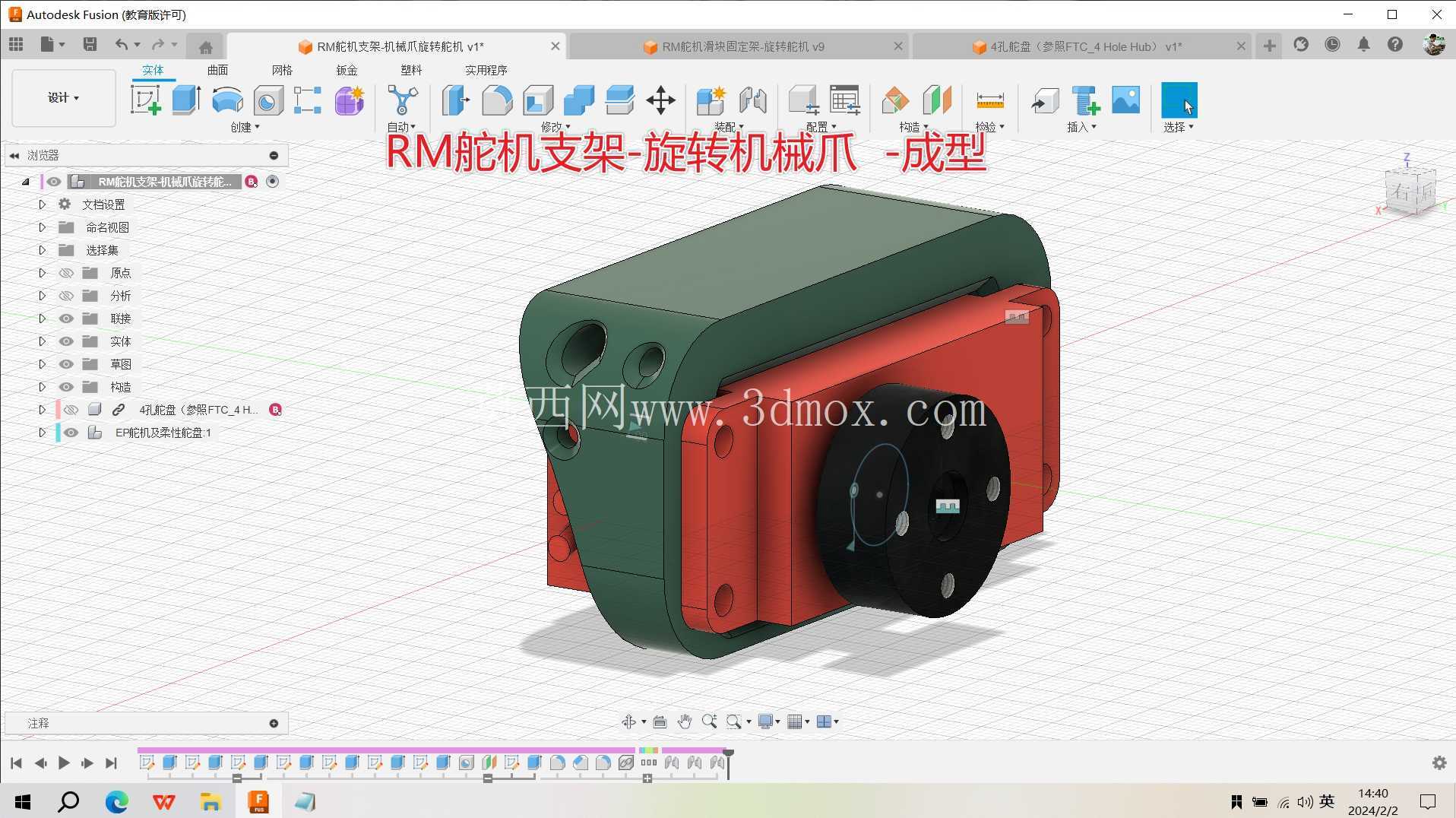
Task: Select the Offset Face tool
Action: [620, 100]
